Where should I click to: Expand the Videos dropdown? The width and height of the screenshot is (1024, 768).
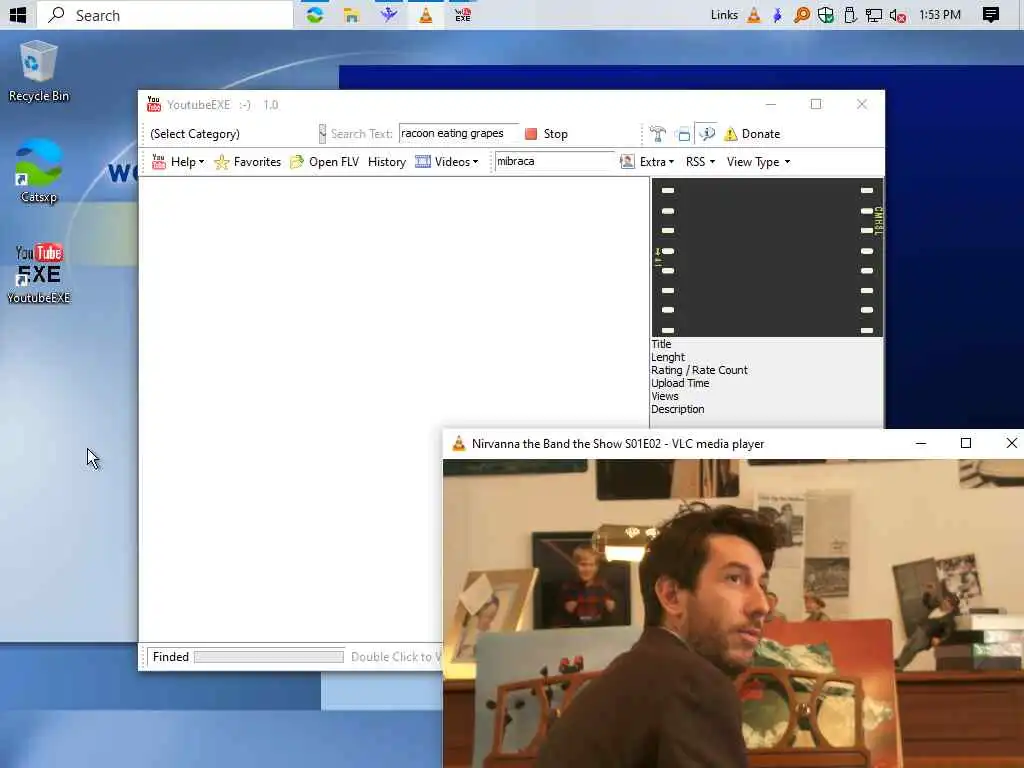pos(456,162)
